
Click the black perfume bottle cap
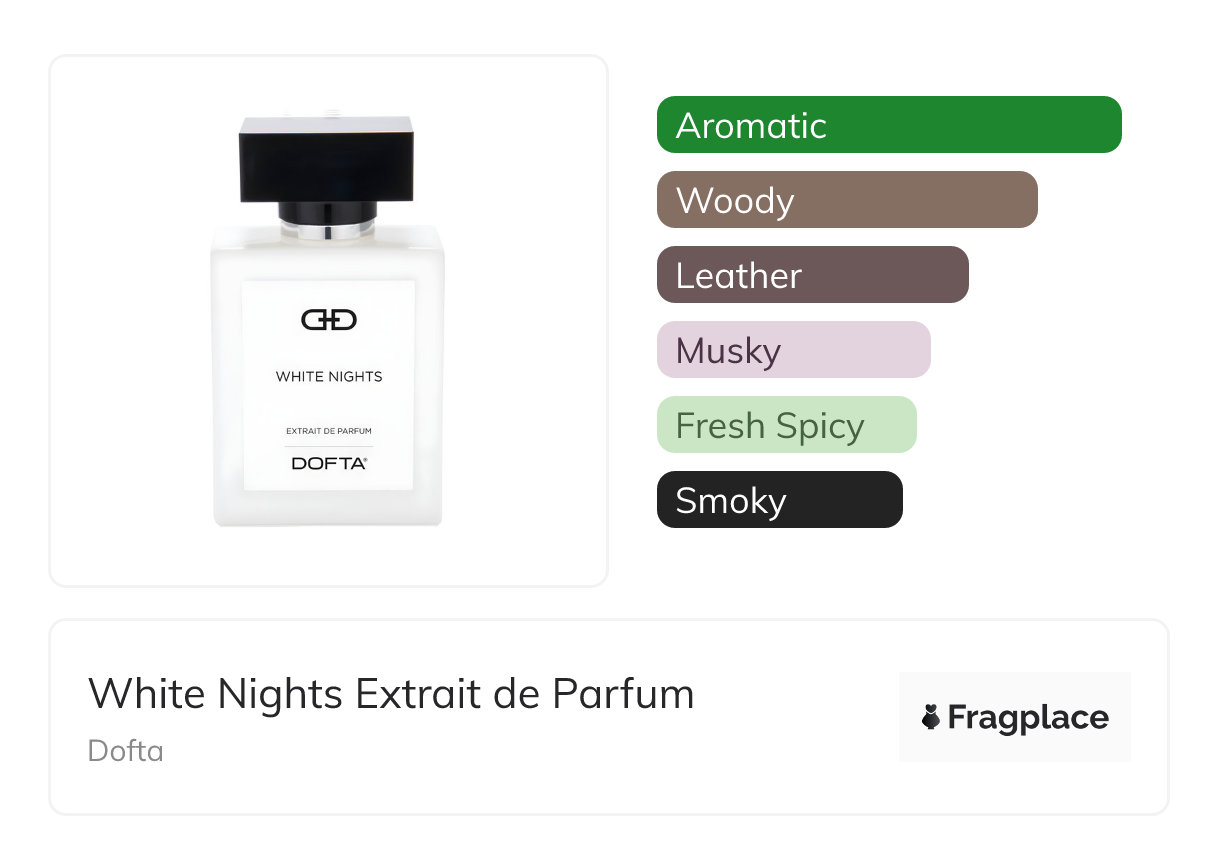coord(327,159)
